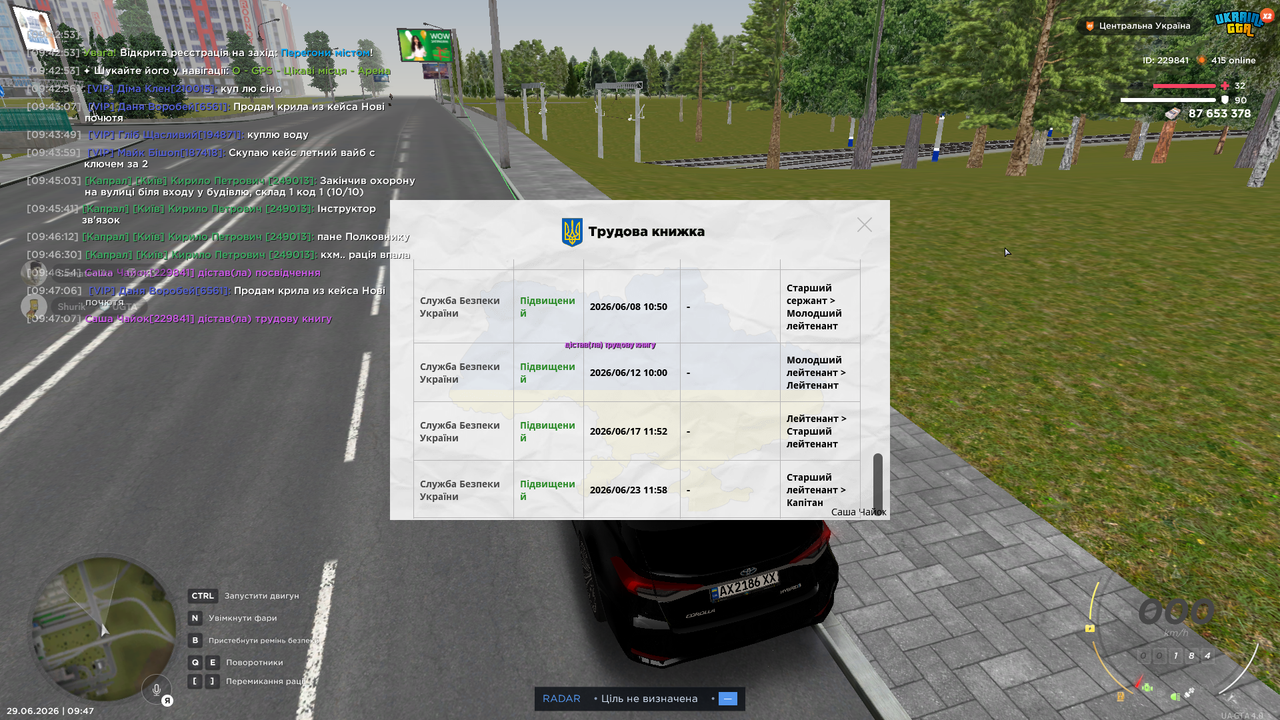Click the orange oil indicator icon

[x=1122, y=696]
